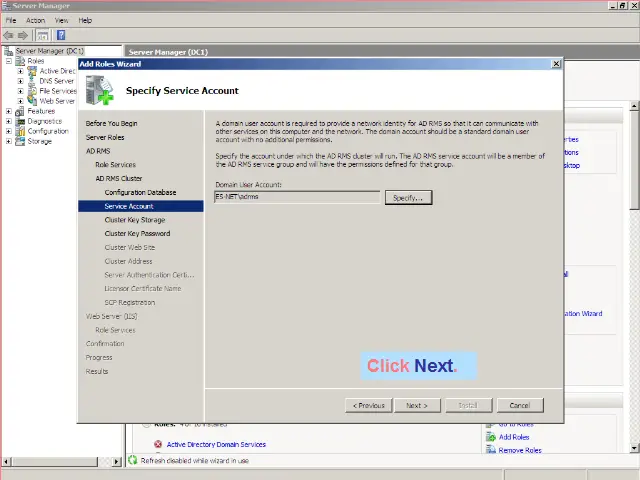Click the refresh icon in status bar
Image resolution: width=640 pixels, height=480 pixels.
(133, 460)
